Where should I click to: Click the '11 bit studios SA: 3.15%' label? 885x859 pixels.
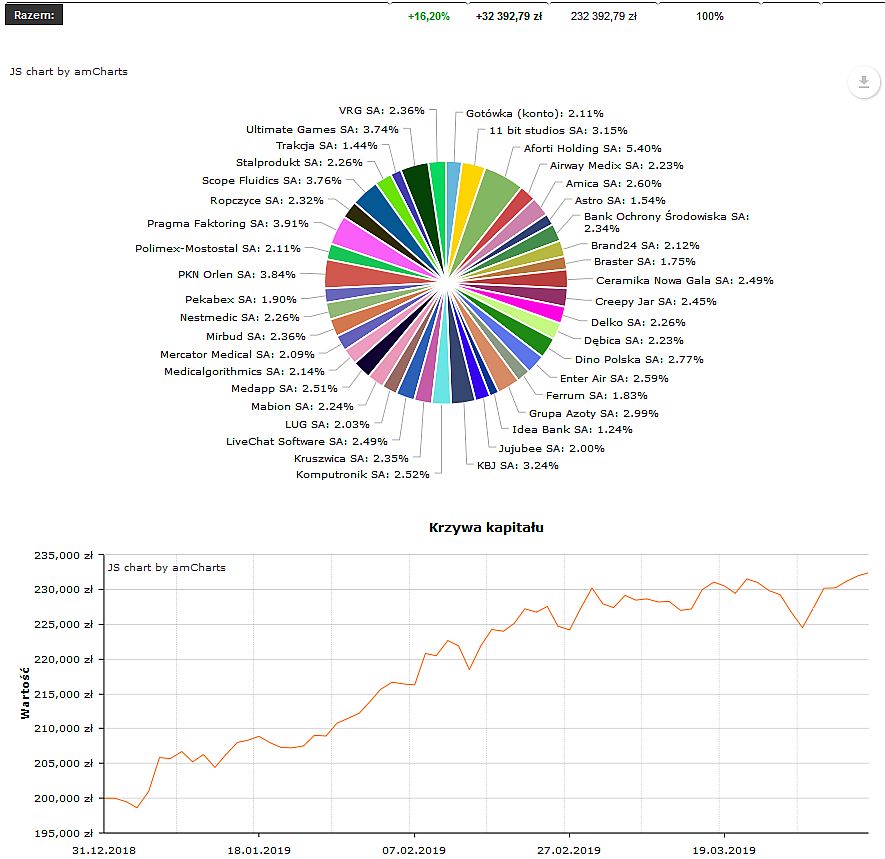click(558, 130)
